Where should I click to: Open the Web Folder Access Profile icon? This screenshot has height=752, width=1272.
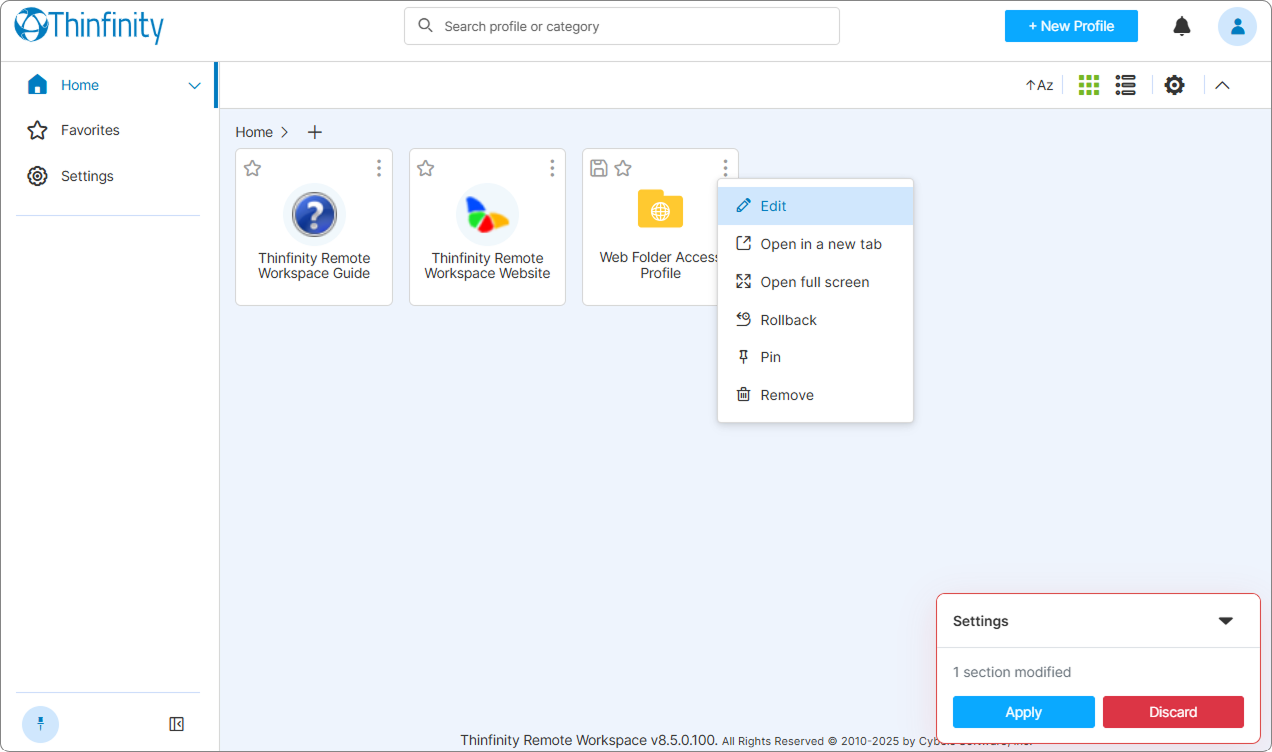click(x=660, y=209)
